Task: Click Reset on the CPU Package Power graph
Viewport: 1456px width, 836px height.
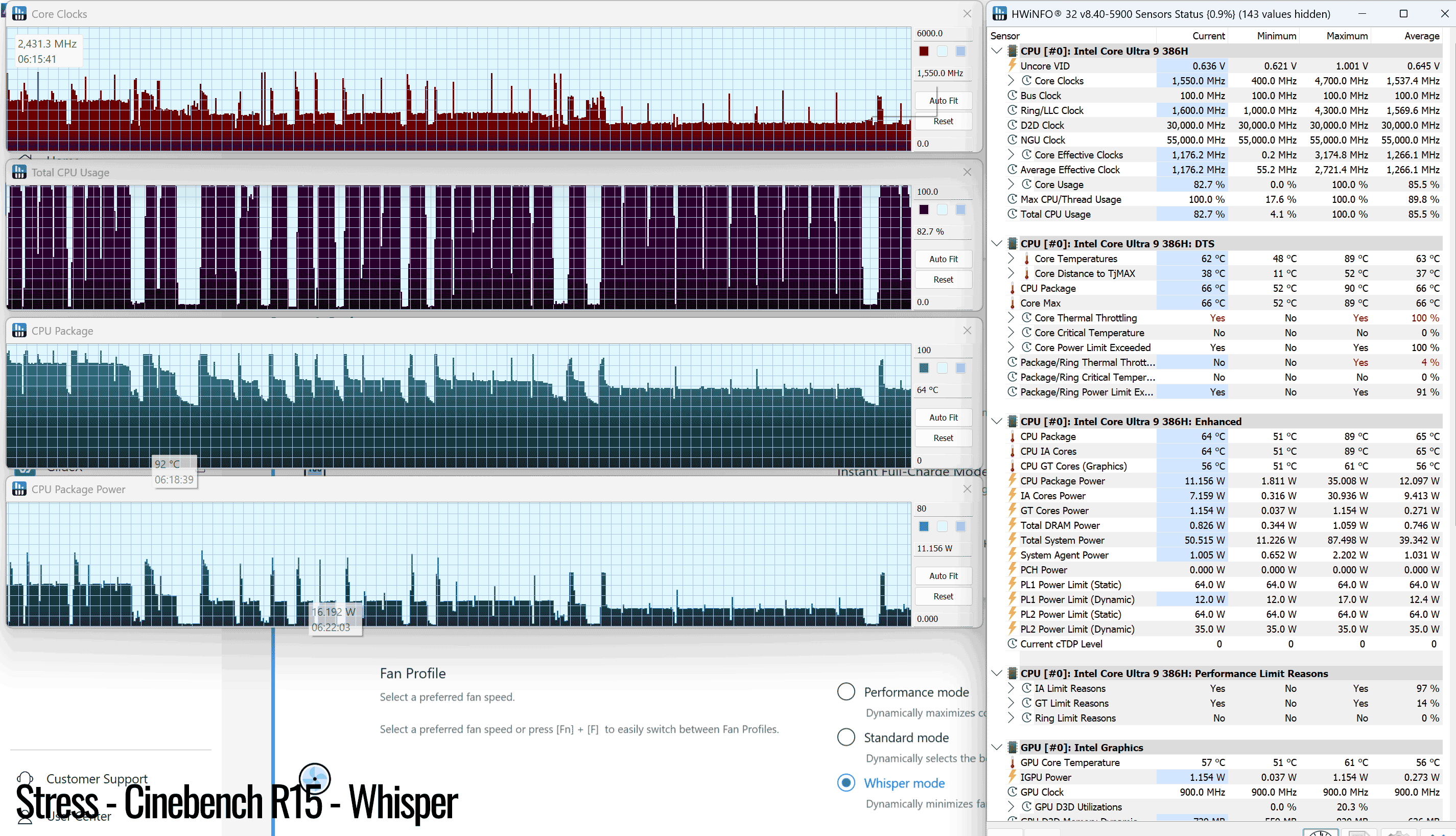Action: tap(943, 596)
